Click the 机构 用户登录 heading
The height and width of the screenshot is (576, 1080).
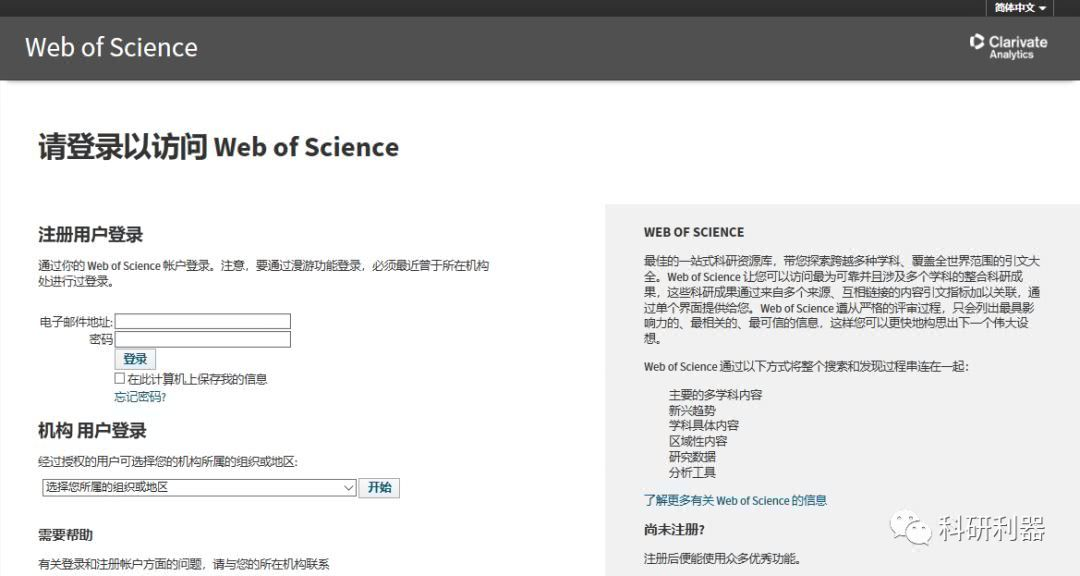click(x=92, y=431)
